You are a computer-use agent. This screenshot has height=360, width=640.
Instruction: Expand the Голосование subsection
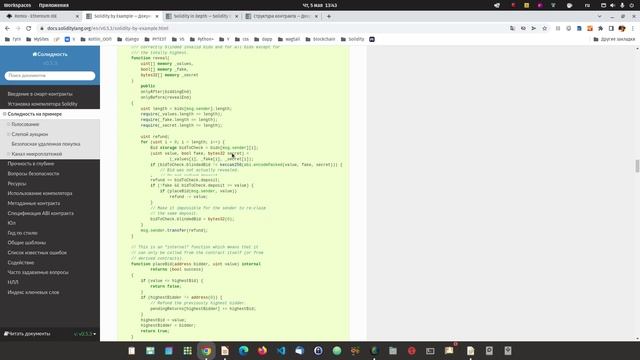coord(9,124)
